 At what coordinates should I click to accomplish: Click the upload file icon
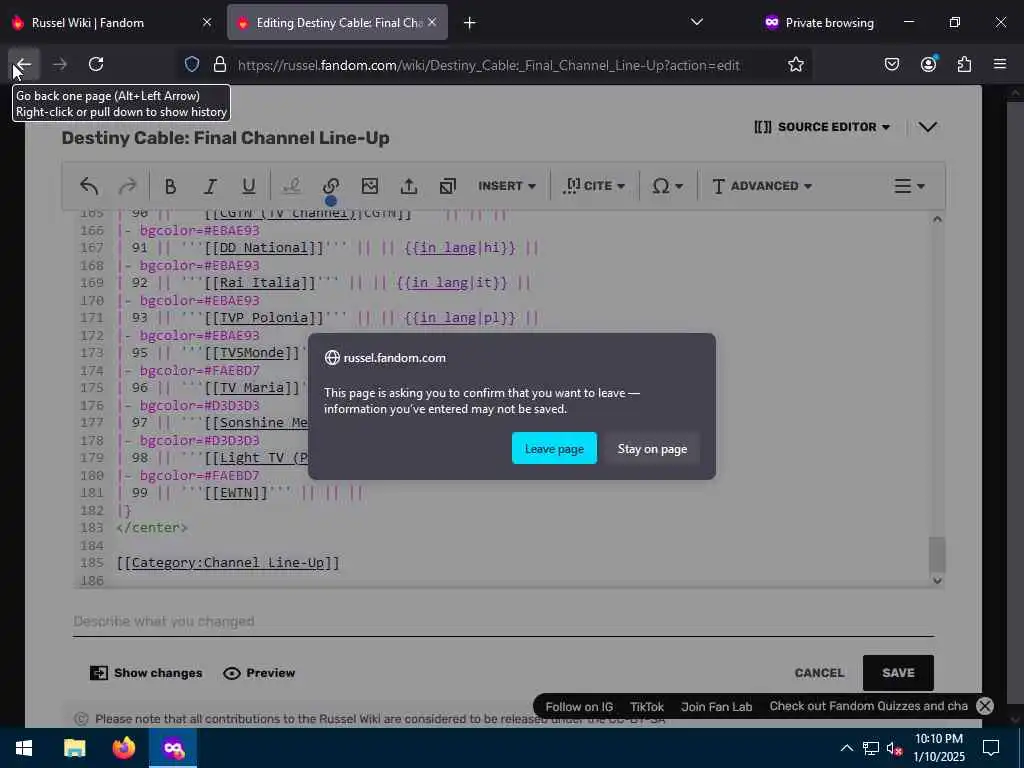409,186
